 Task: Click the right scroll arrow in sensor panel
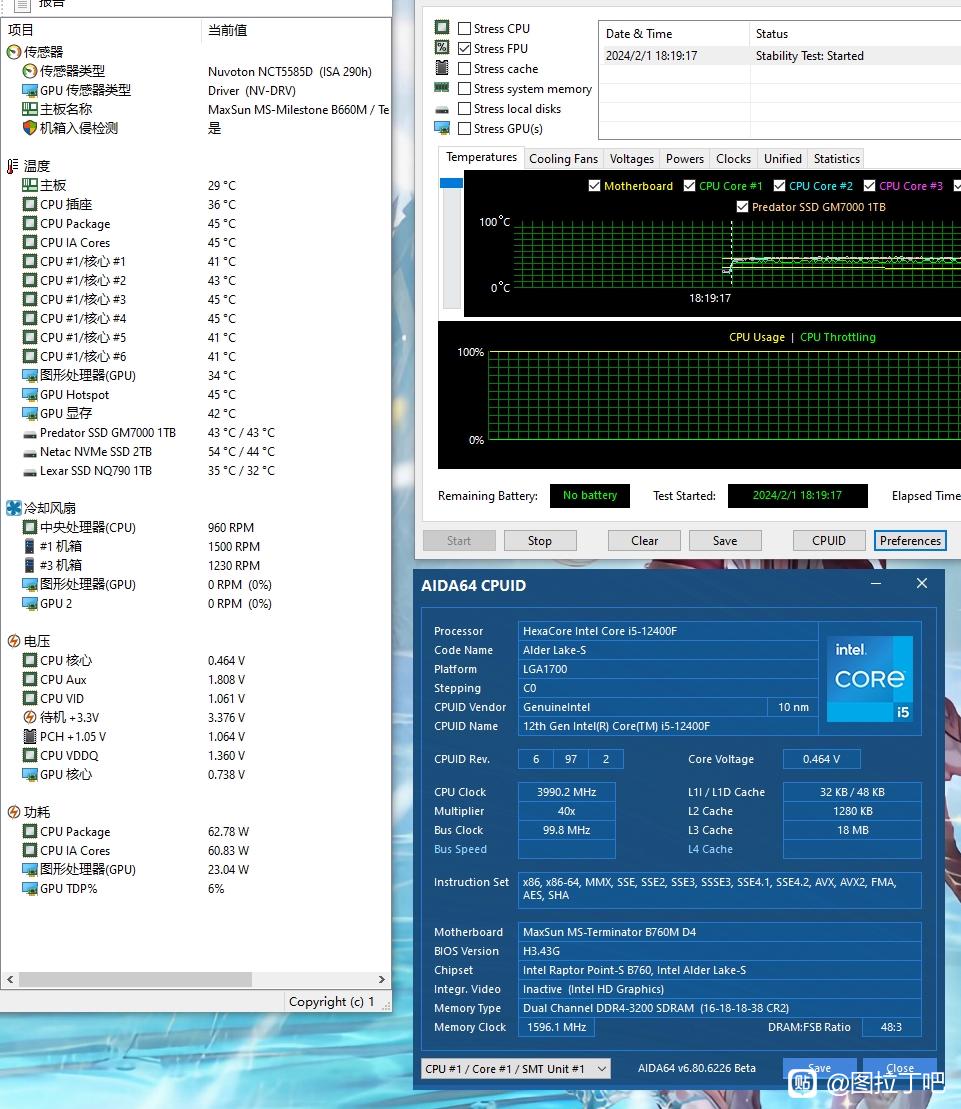pos(382,980)
